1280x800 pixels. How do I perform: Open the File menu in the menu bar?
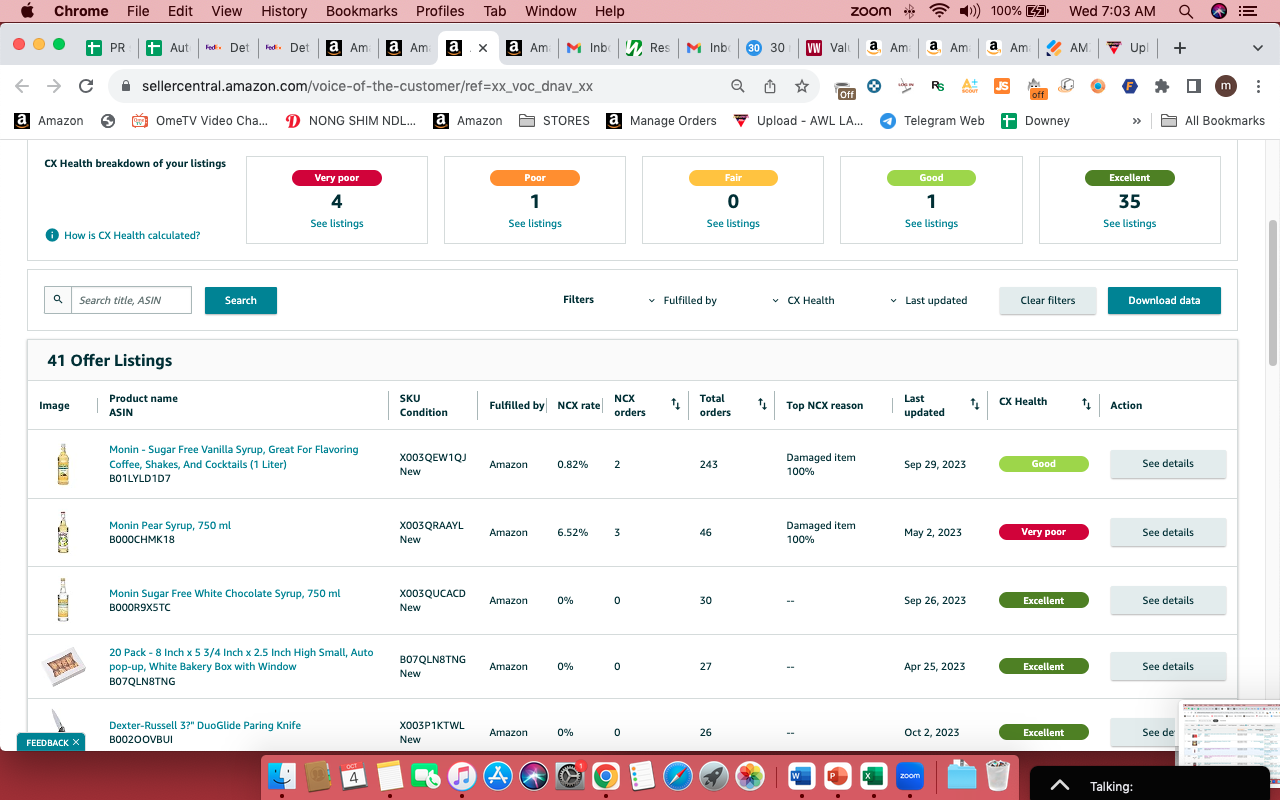pyautogui.click(x=138, y=11)
